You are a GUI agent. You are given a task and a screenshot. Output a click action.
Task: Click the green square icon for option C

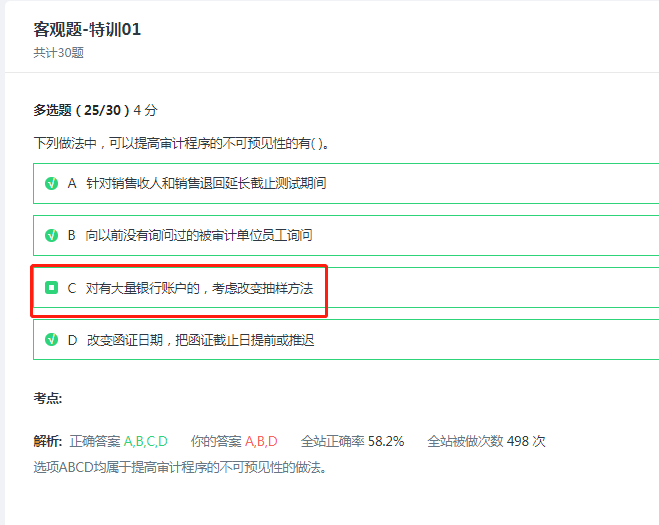[51, 288]
